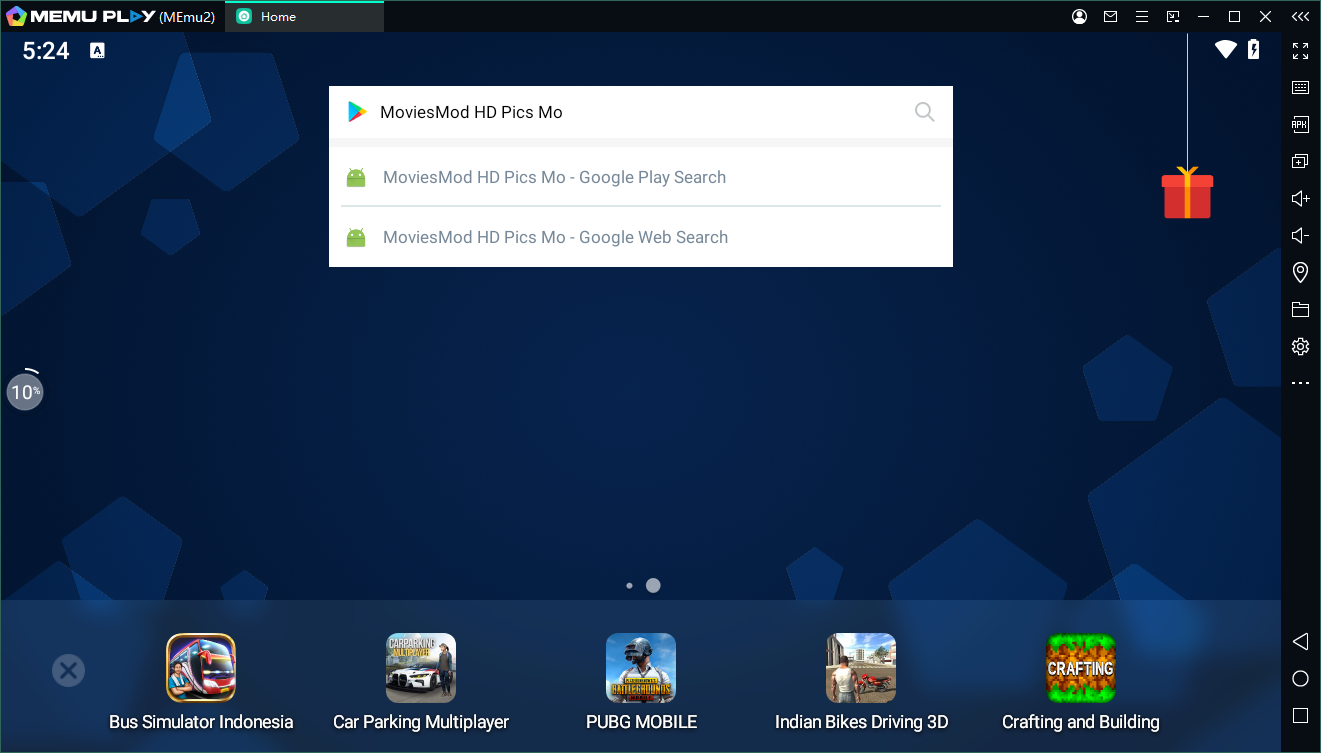This screenshot has width=1321, height=753.
Task: Launch Car Parking Multiplayer game
Action: tap(421, 668)
